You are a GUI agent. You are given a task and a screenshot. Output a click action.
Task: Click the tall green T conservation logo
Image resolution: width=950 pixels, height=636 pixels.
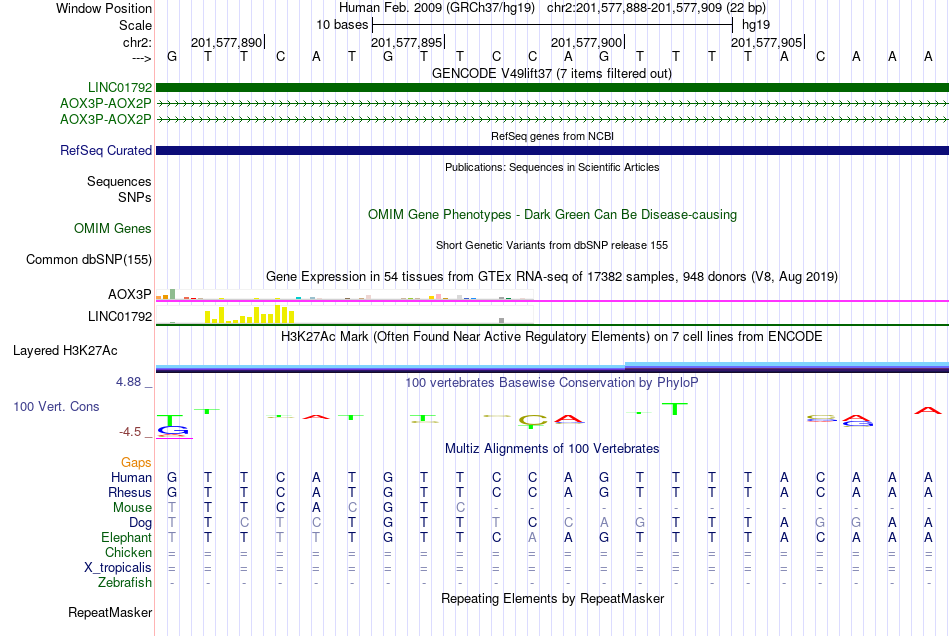(674, 409)
